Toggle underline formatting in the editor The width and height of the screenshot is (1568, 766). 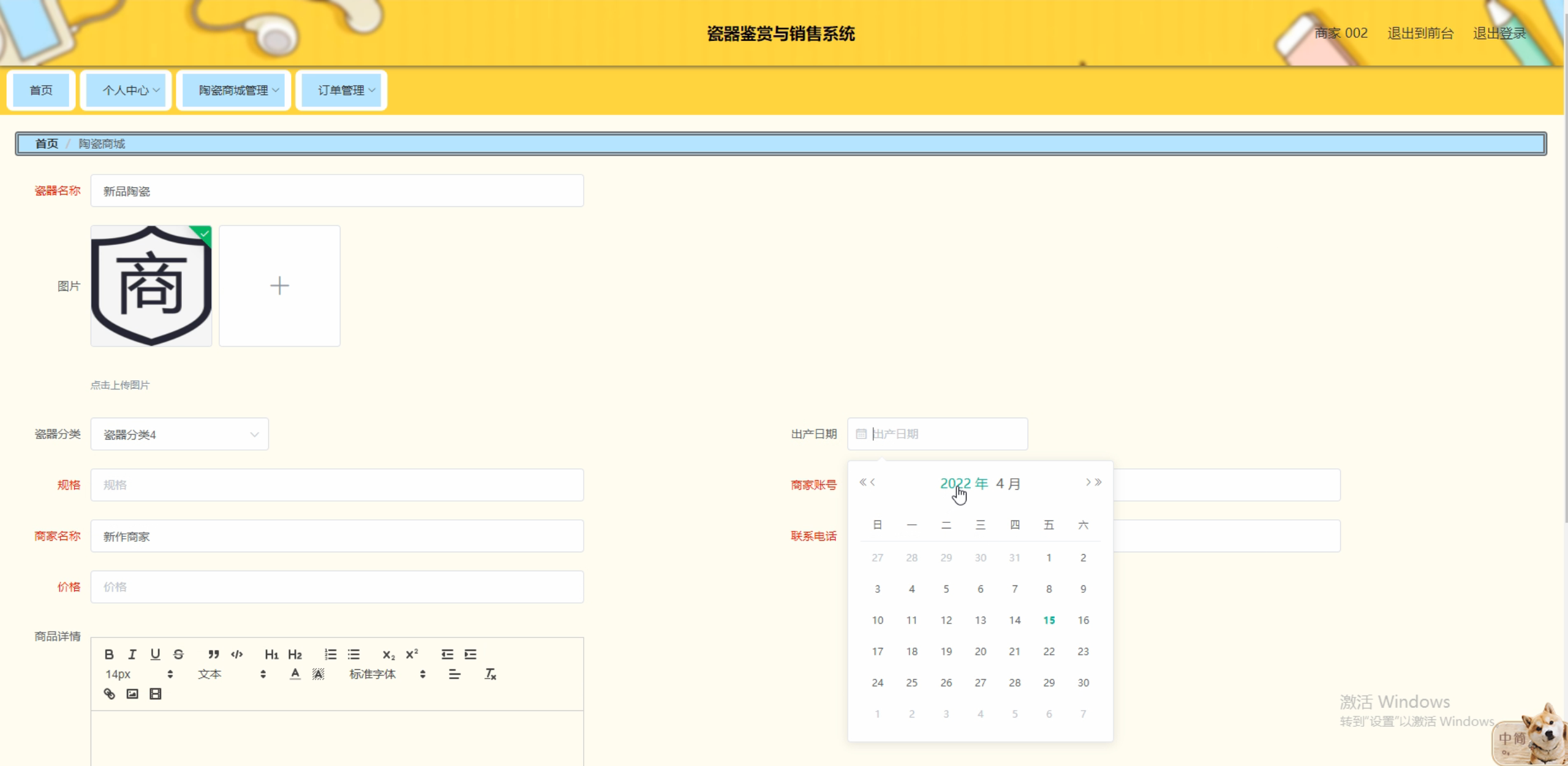pos(155,654)
